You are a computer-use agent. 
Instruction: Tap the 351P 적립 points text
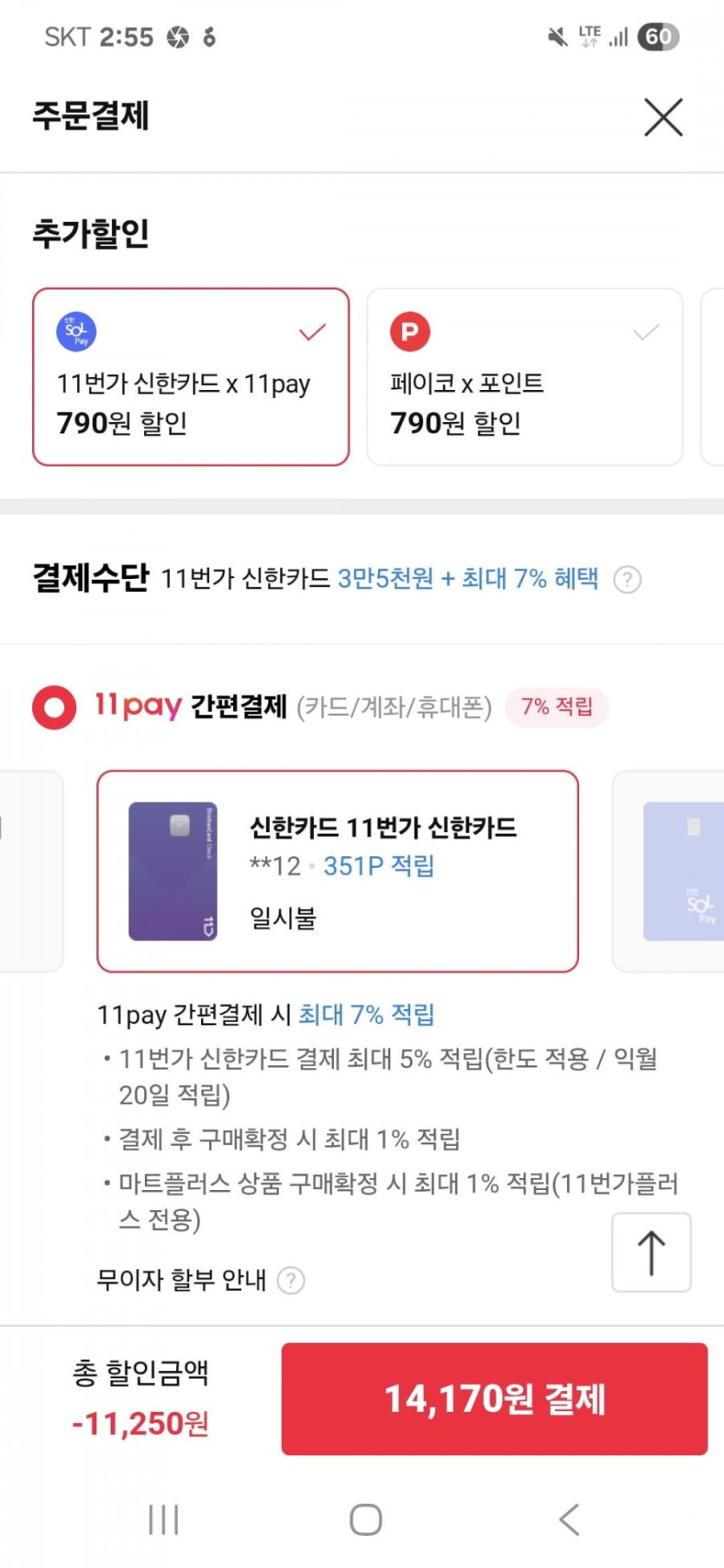(x=379, y=866)
